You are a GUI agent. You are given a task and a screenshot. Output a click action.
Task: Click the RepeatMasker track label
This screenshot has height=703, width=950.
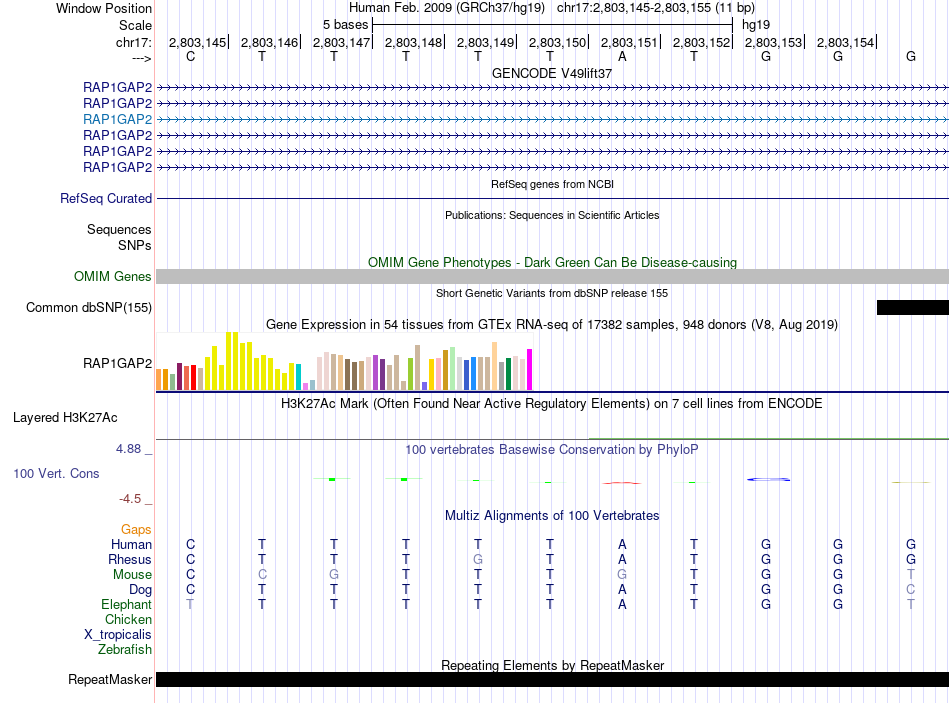[110, 679]
